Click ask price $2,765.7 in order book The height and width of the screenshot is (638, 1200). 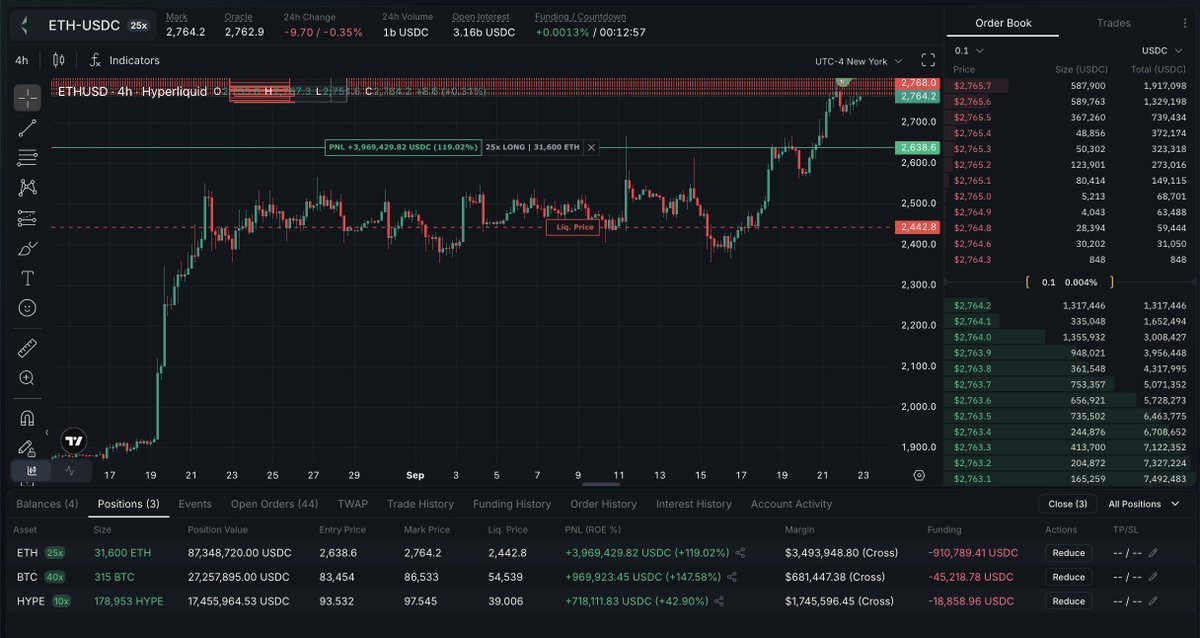tap(972, 86)
